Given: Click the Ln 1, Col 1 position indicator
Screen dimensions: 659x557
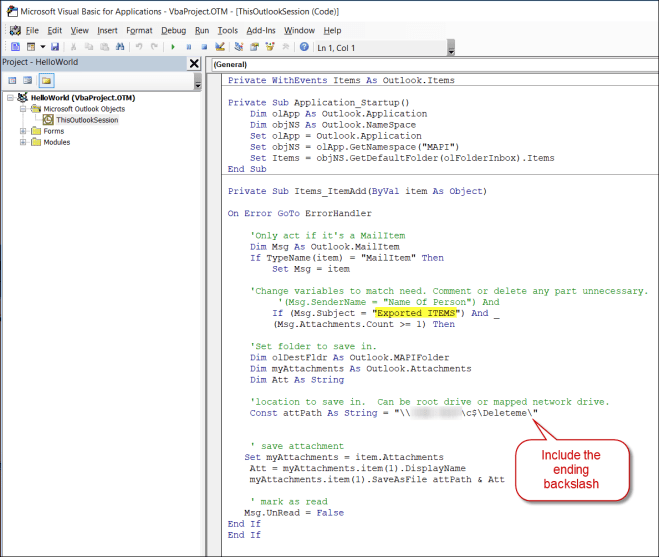Looking at the screenshot, I should [336, 48].
